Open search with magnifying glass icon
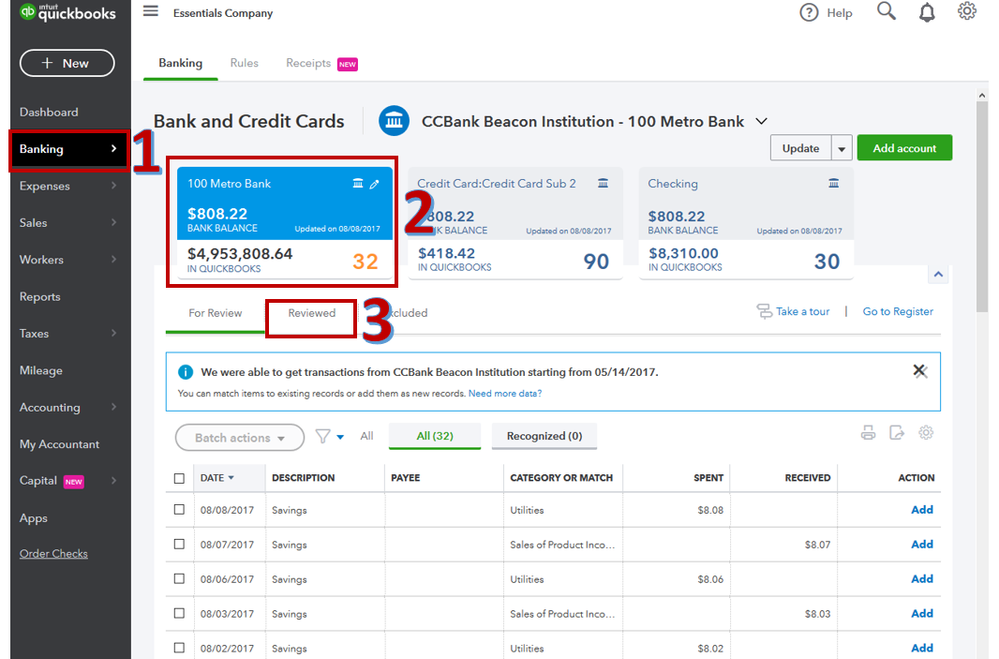 pyautogui.click(x=886, y=11)
